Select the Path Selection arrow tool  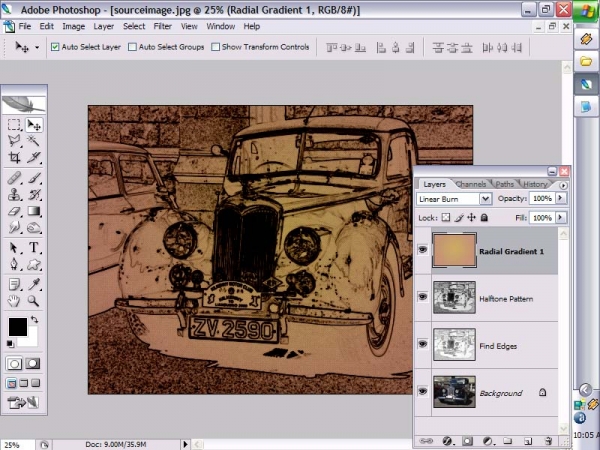coord(14,248)
